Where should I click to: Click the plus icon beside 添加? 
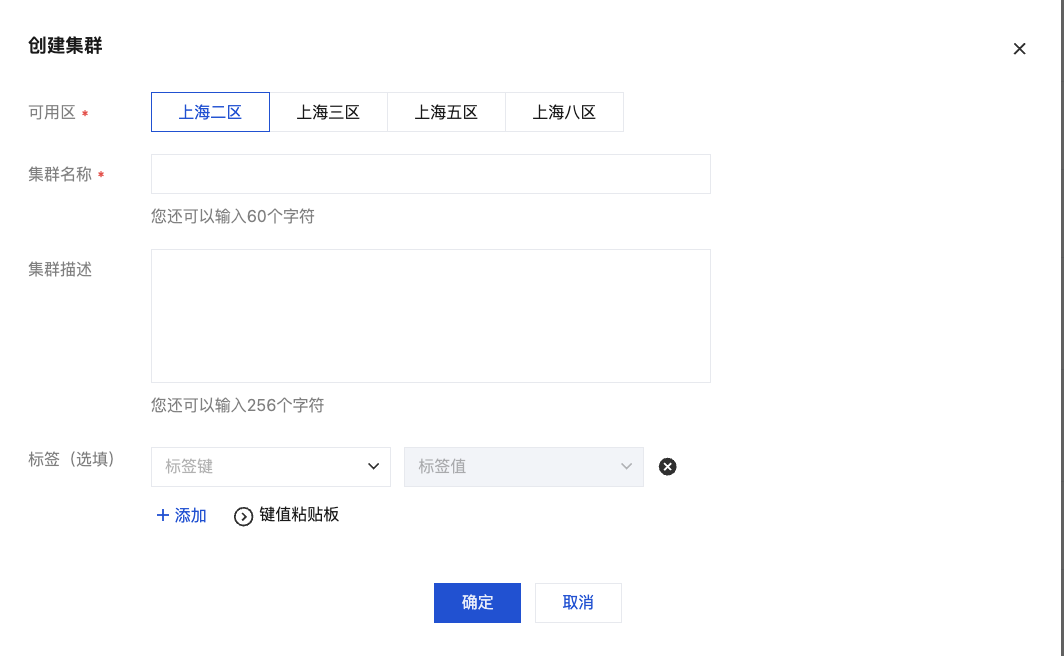[x=163, y=516]
